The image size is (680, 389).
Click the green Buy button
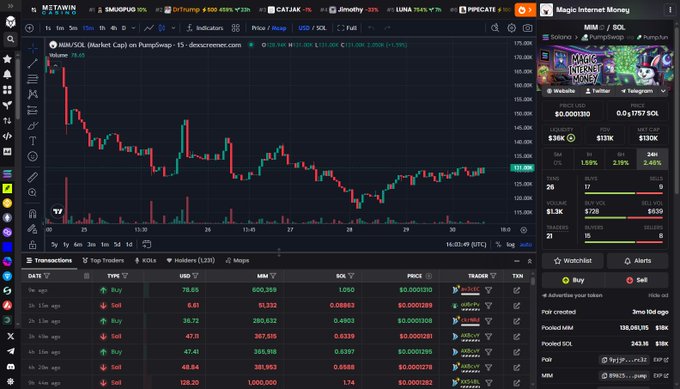(573, 280)
